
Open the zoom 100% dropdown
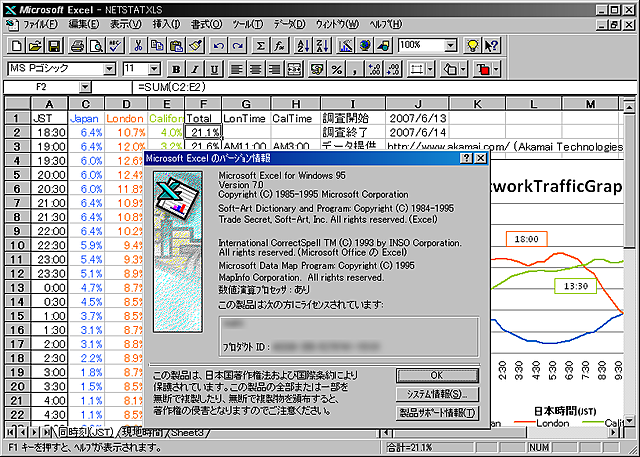click(450, 45)
